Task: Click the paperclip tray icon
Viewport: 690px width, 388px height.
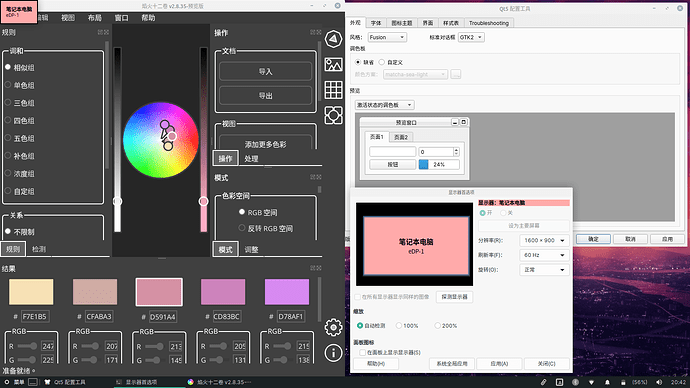Action: [543, 382]
